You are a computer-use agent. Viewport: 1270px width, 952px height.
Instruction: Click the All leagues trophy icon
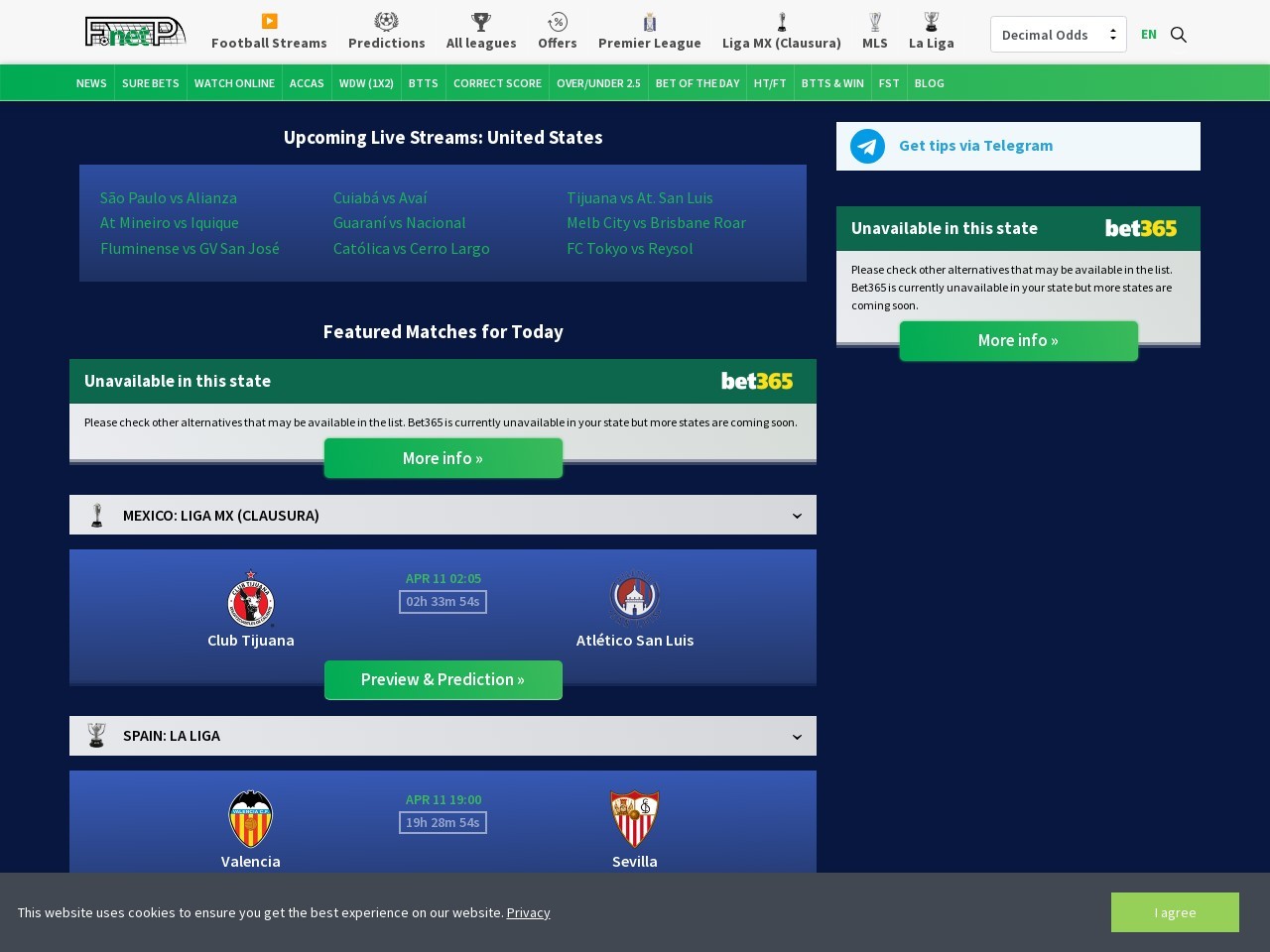(481, 21)
